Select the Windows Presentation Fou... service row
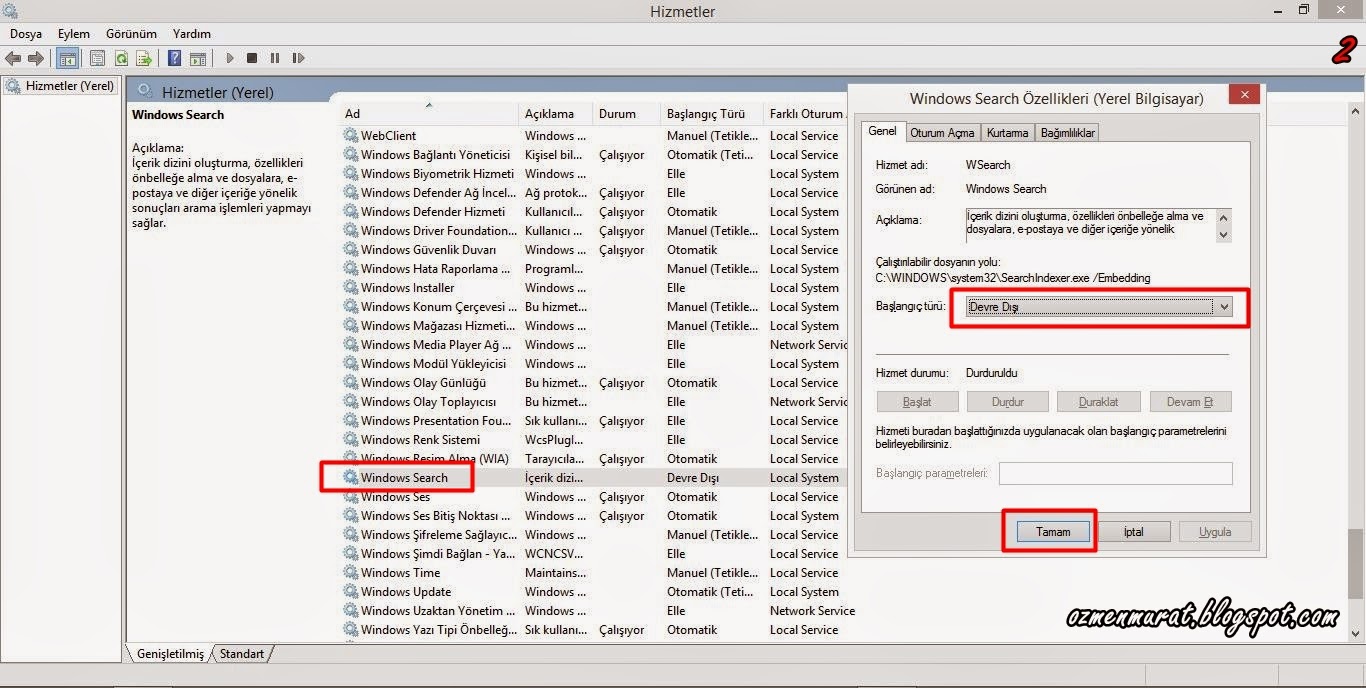1366x688 pixels. click(595, 420)
